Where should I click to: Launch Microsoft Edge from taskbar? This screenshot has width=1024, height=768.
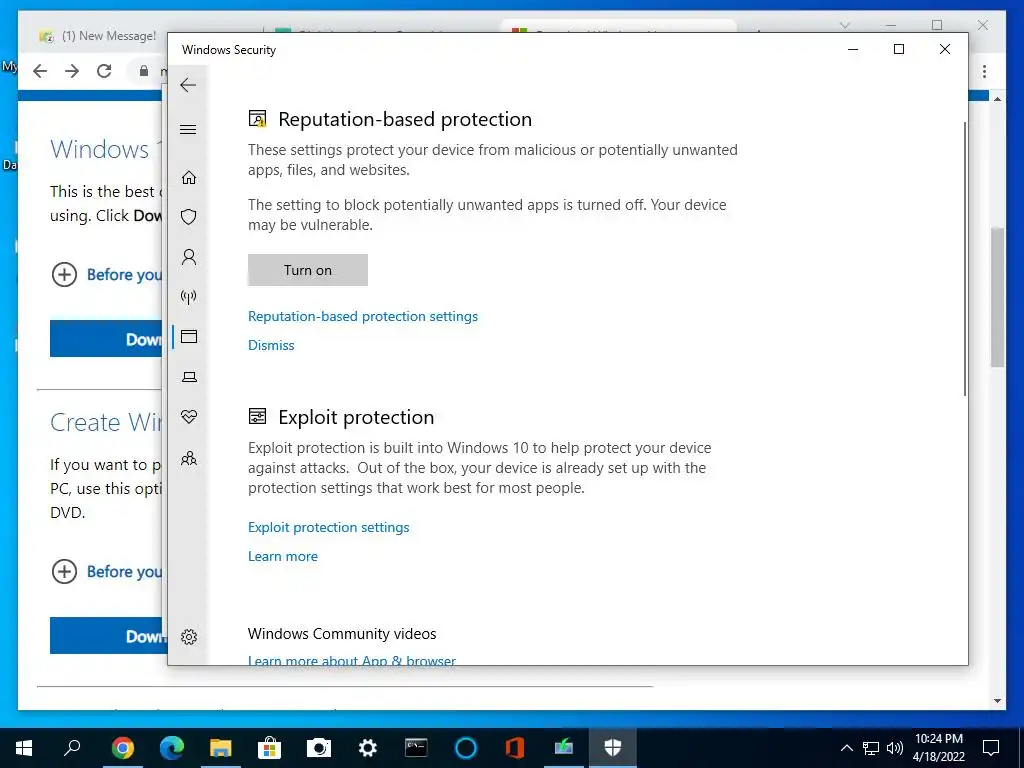172,748
